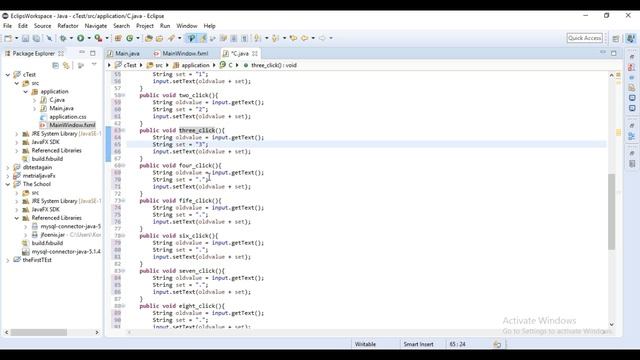Open the Navigate menu
The height and width of the screenshot is (360, 640).
click(x=96, y=26)
